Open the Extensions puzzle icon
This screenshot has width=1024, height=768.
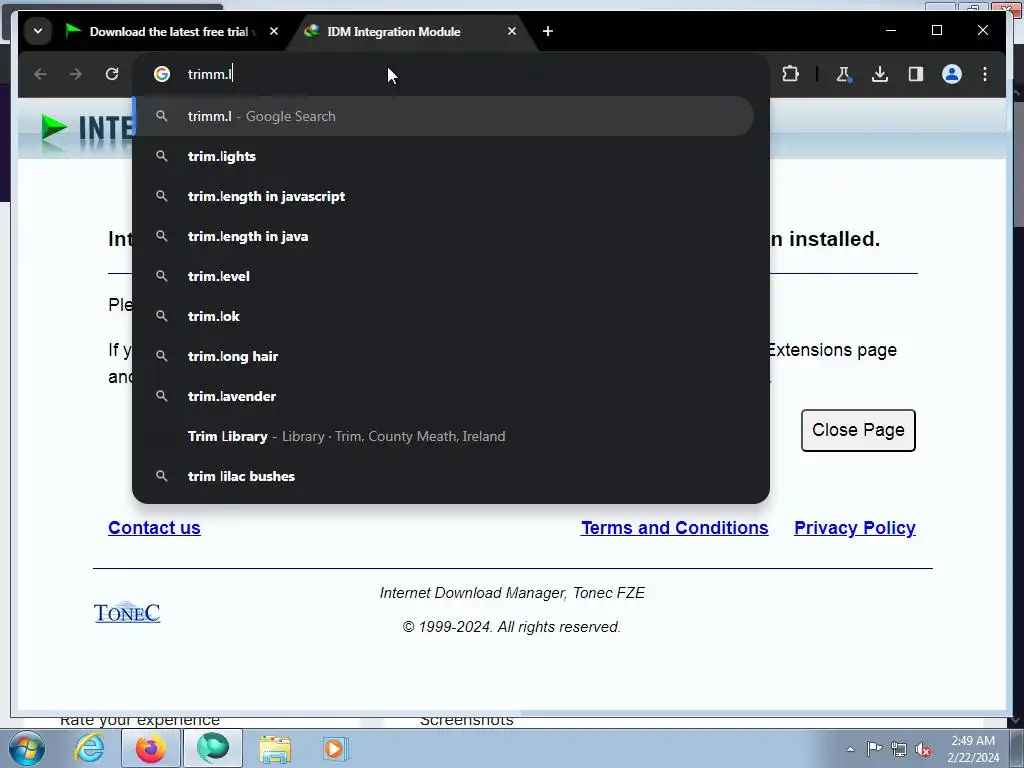[791, 74]
